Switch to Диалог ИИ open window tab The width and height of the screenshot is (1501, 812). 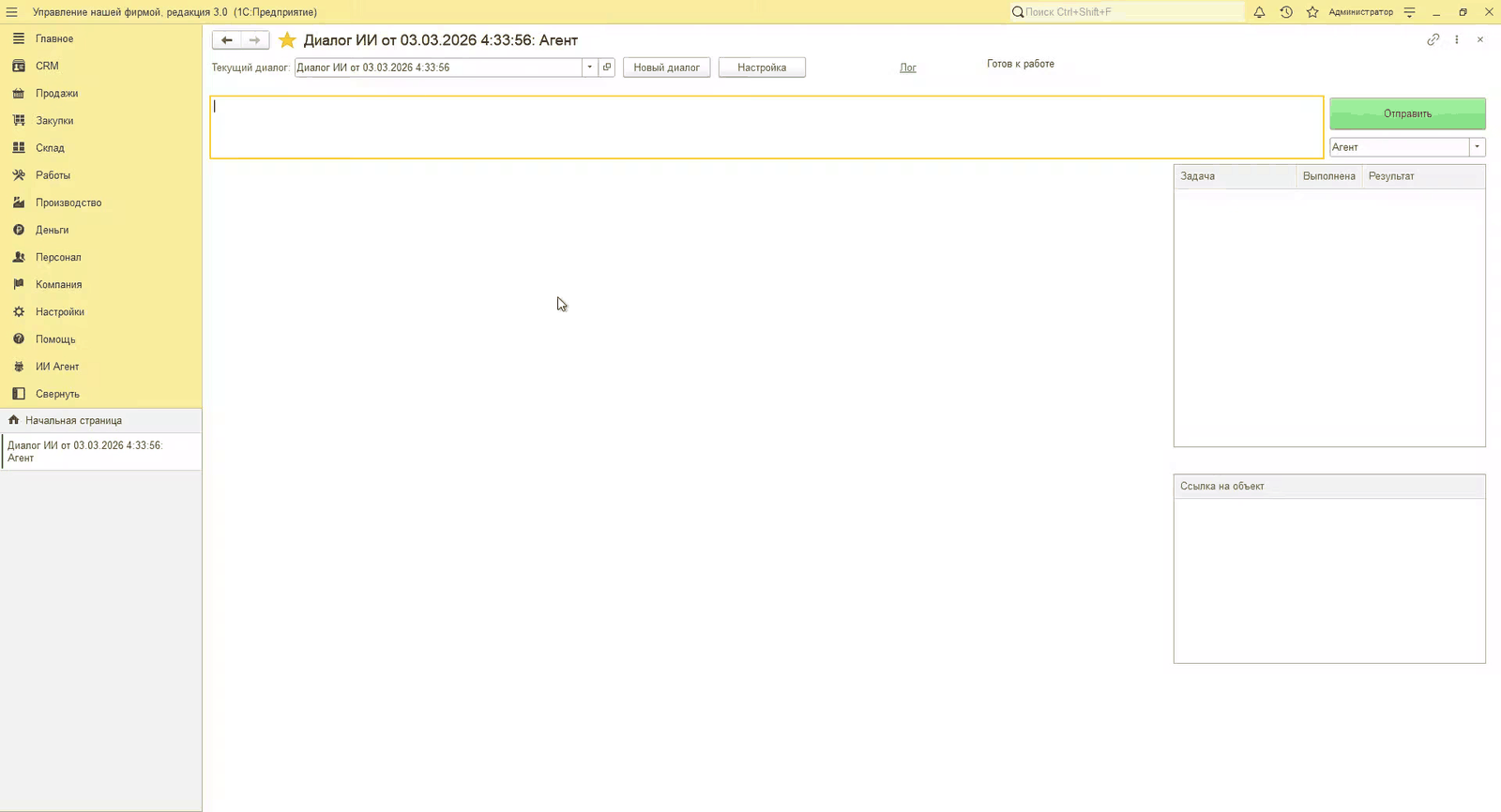pyautogui.click(x=101, y=452)
